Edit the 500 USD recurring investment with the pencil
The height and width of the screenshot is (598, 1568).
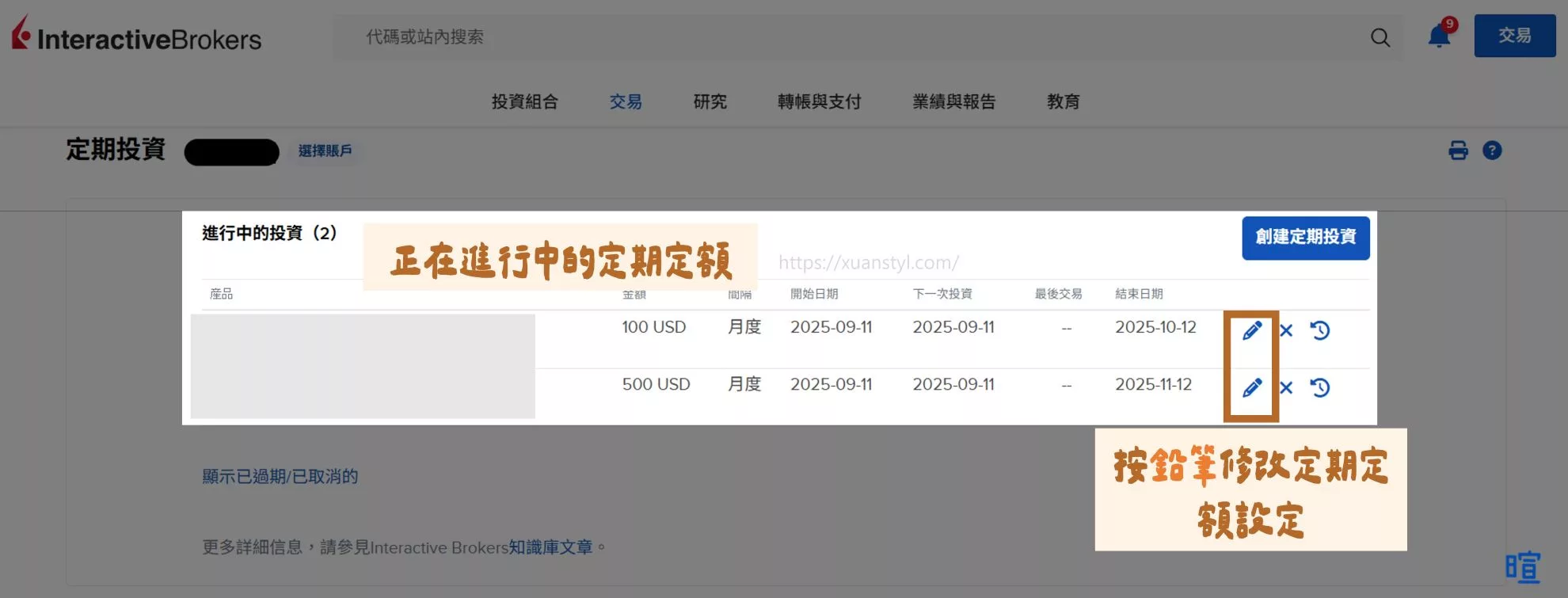(x=1252, y=387)
